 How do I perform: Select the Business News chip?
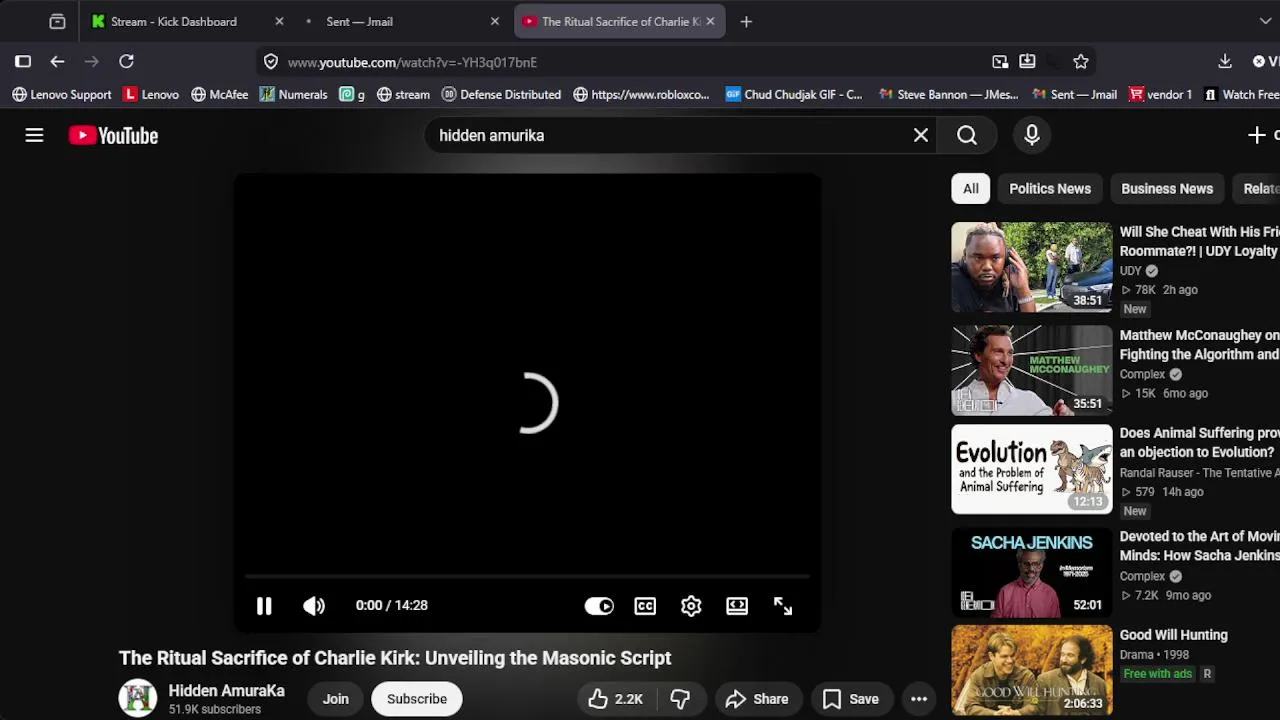point(1167,189)
